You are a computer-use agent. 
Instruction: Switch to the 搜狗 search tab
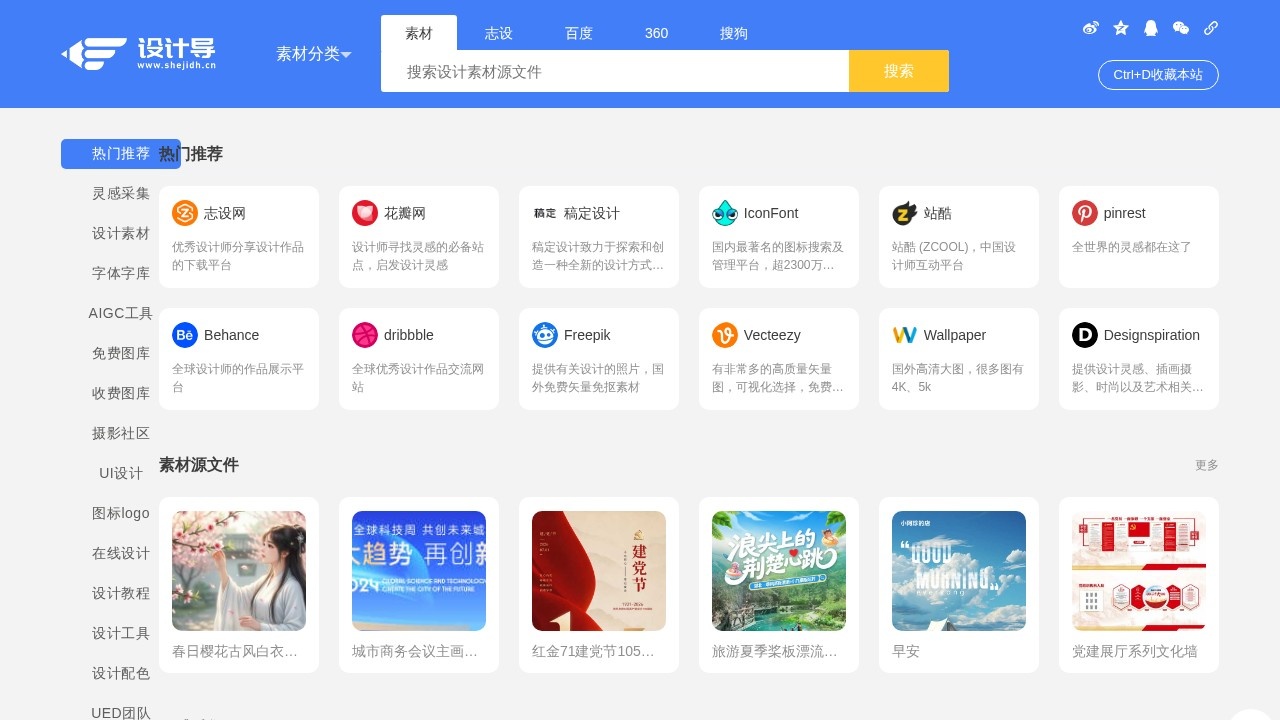(x=734, y=33)
